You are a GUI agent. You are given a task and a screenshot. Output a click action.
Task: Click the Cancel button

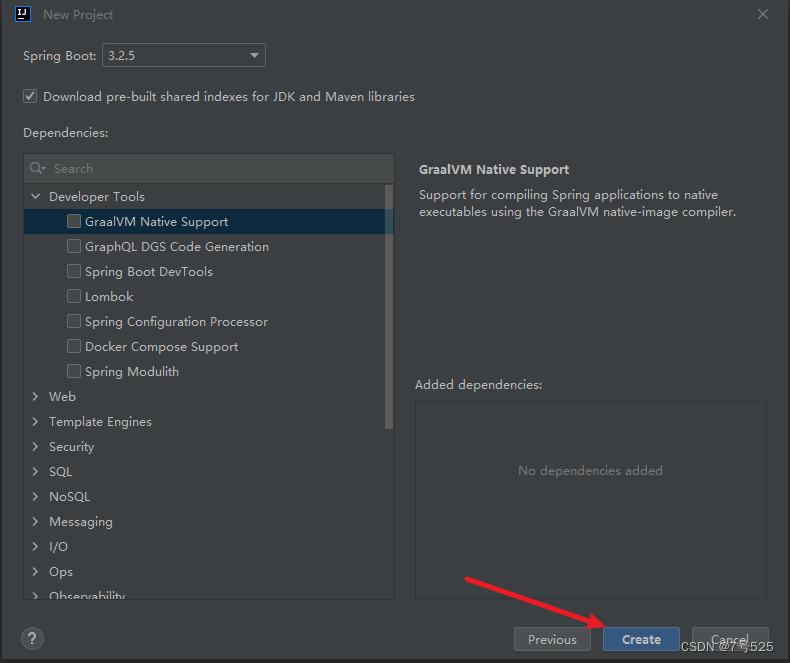[730, 639]
